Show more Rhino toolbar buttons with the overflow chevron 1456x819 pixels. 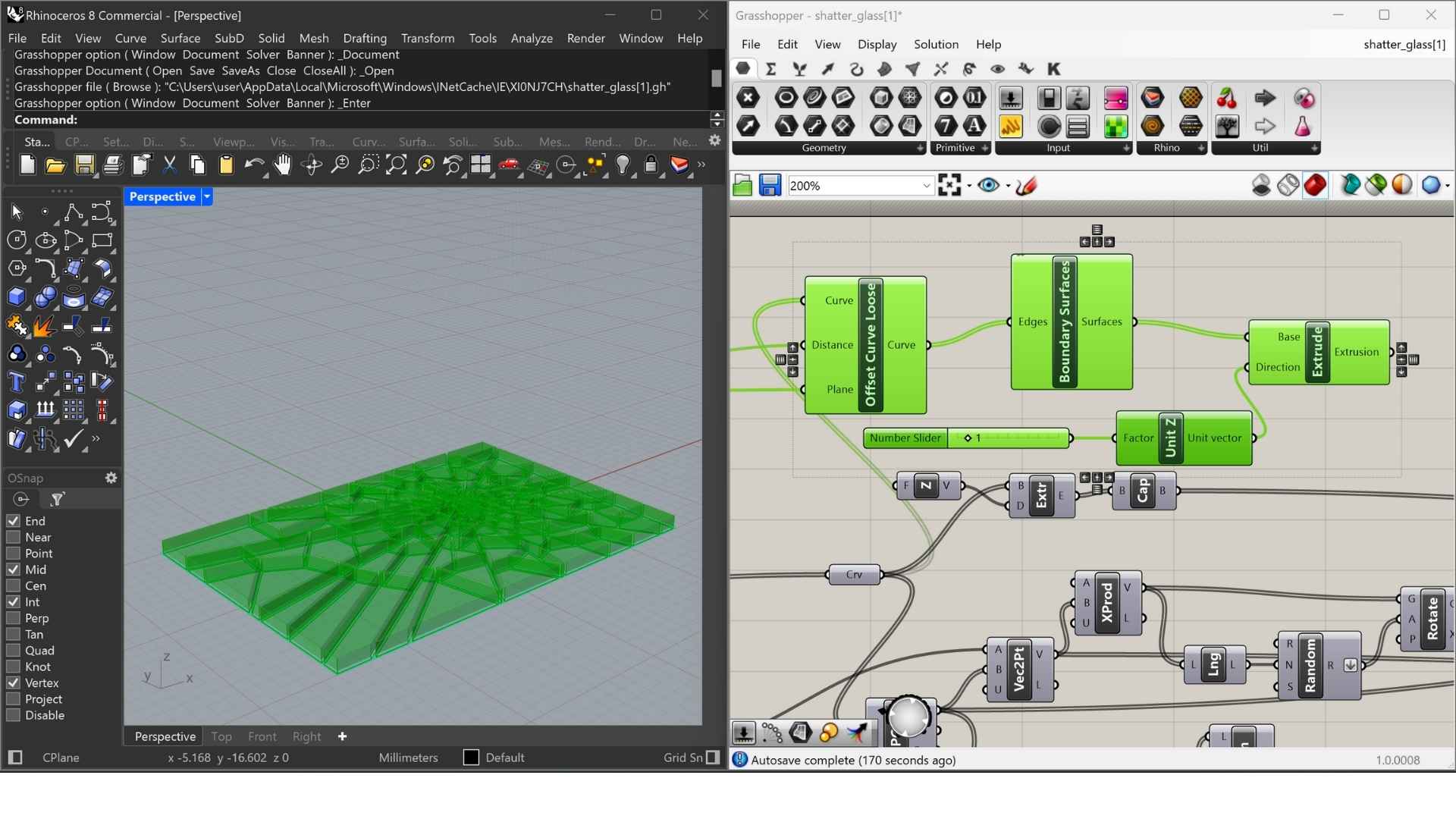tap(701, 165)
